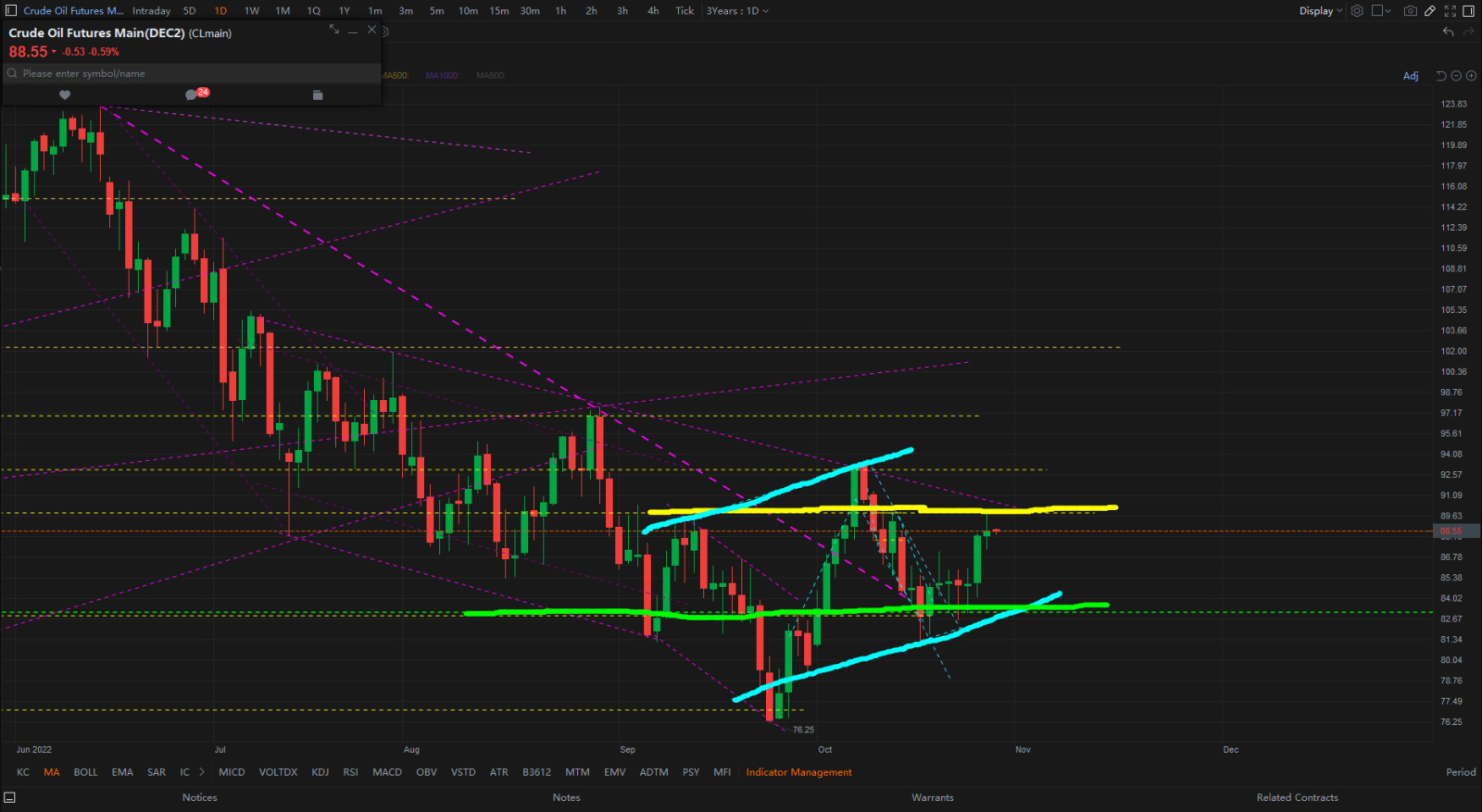Enable OBV indicator
This screenshot has height=812, width=1482.
426,772
